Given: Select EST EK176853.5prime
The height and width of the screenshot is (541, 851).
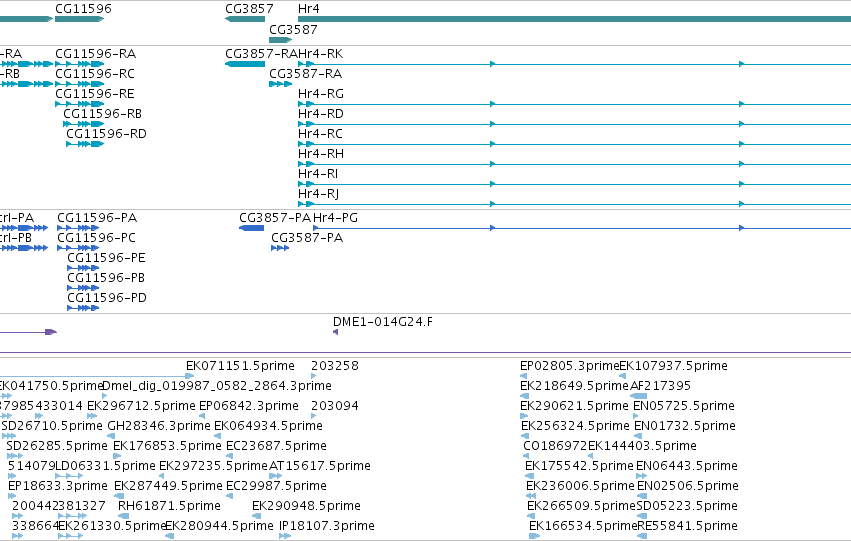Looking at the screenshot, I should (168, 447).
